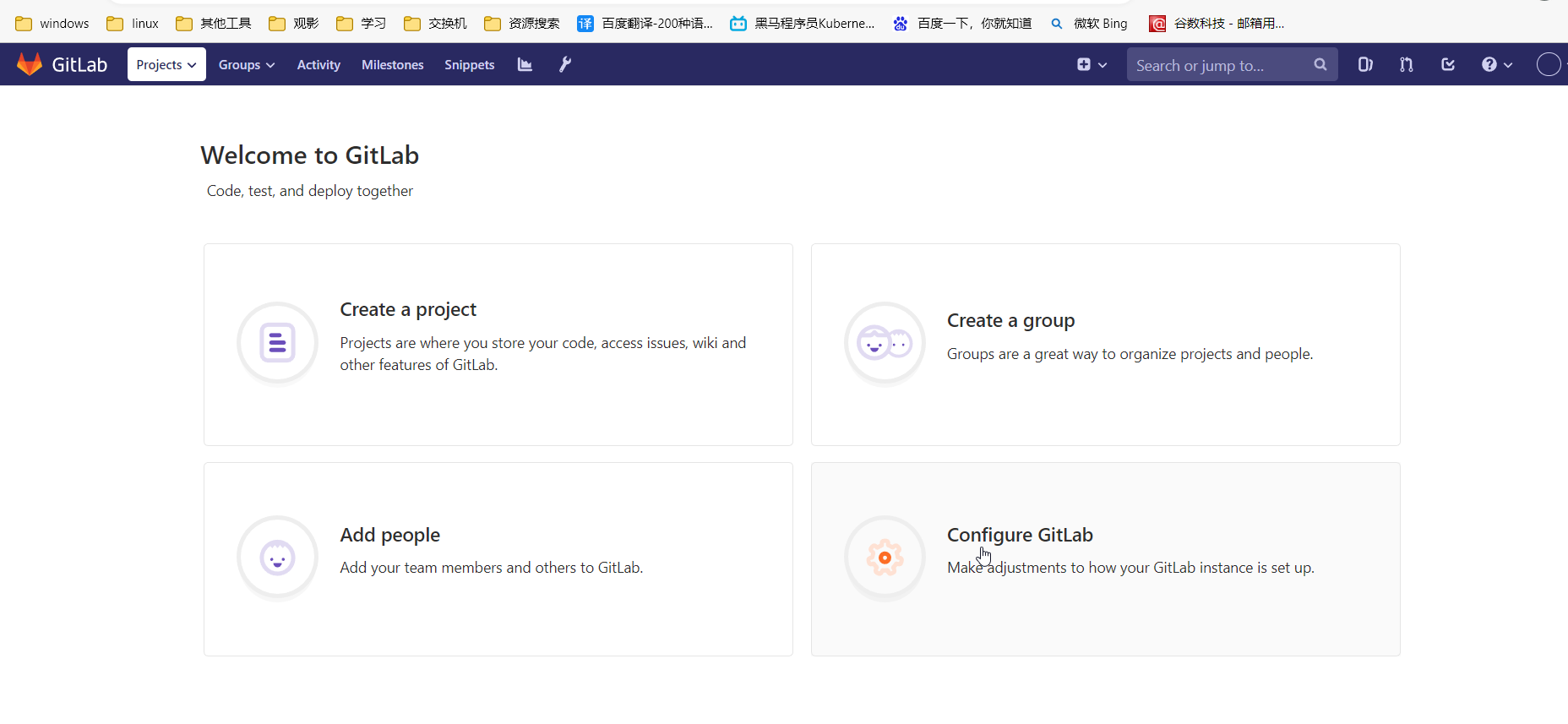Open the linux bookmark folder

[x=133, y=23]
